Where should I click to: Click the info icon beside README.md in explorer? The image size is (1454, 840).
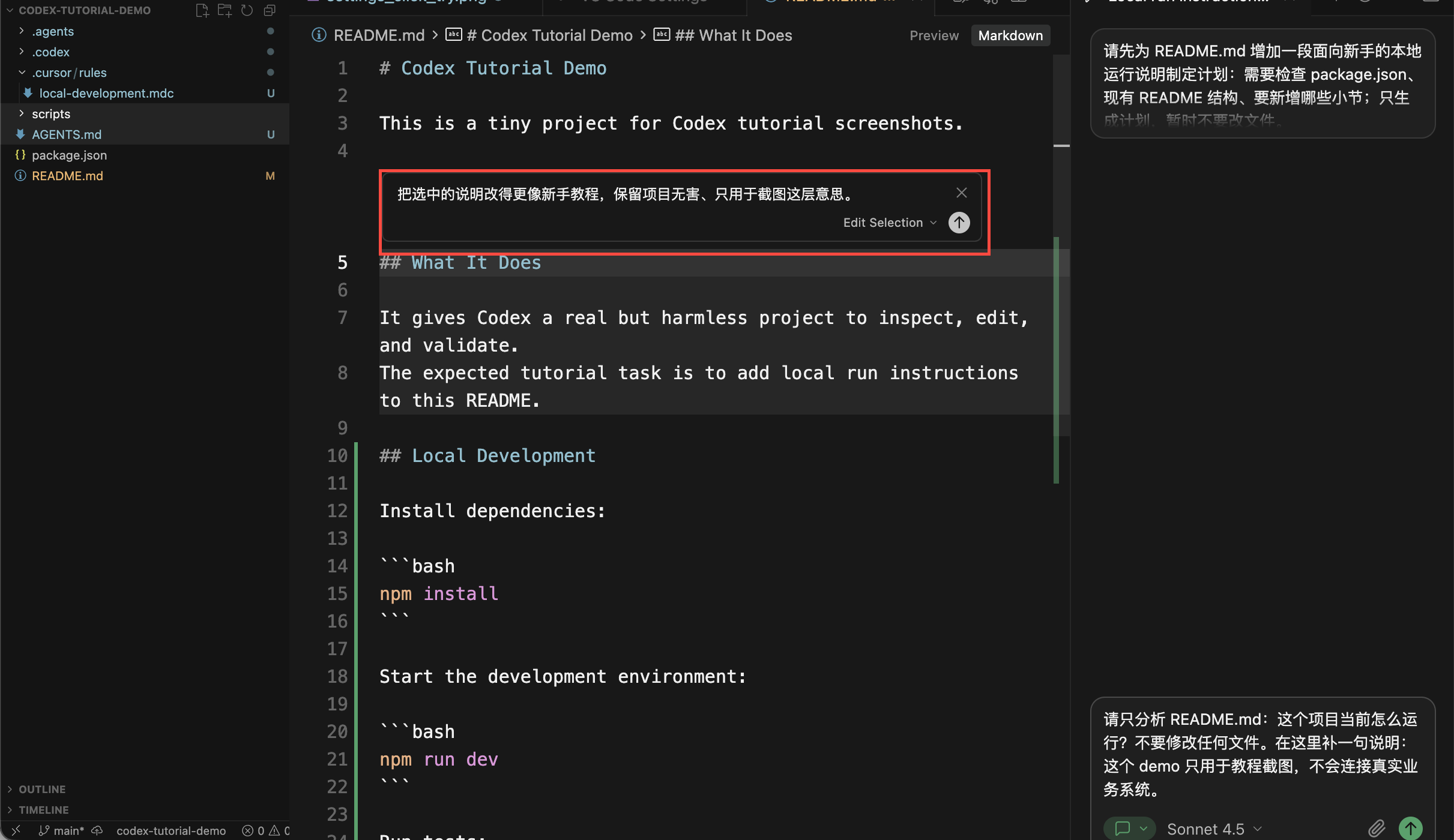tap(20, 176)
